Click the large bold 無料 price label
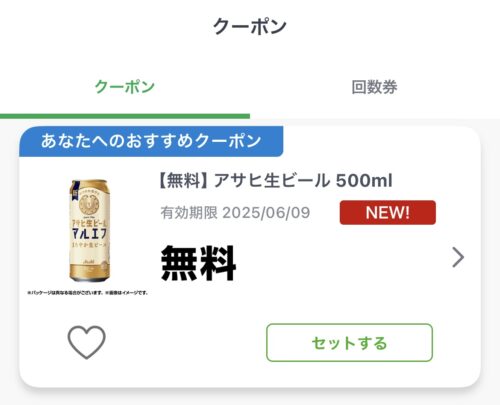The height and width of the screenshot is (405, 500). coord(199,263)
